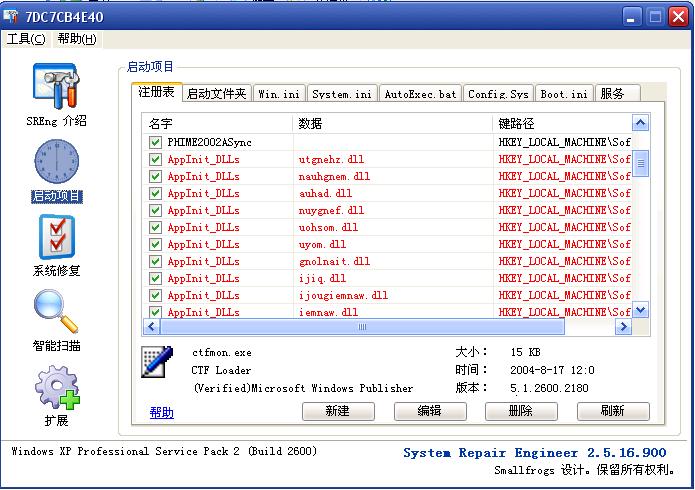Uncheck the gnolnait.dll AppInit_DLLs entry
This screenshot has width=695, height=490.
[155, 261]
